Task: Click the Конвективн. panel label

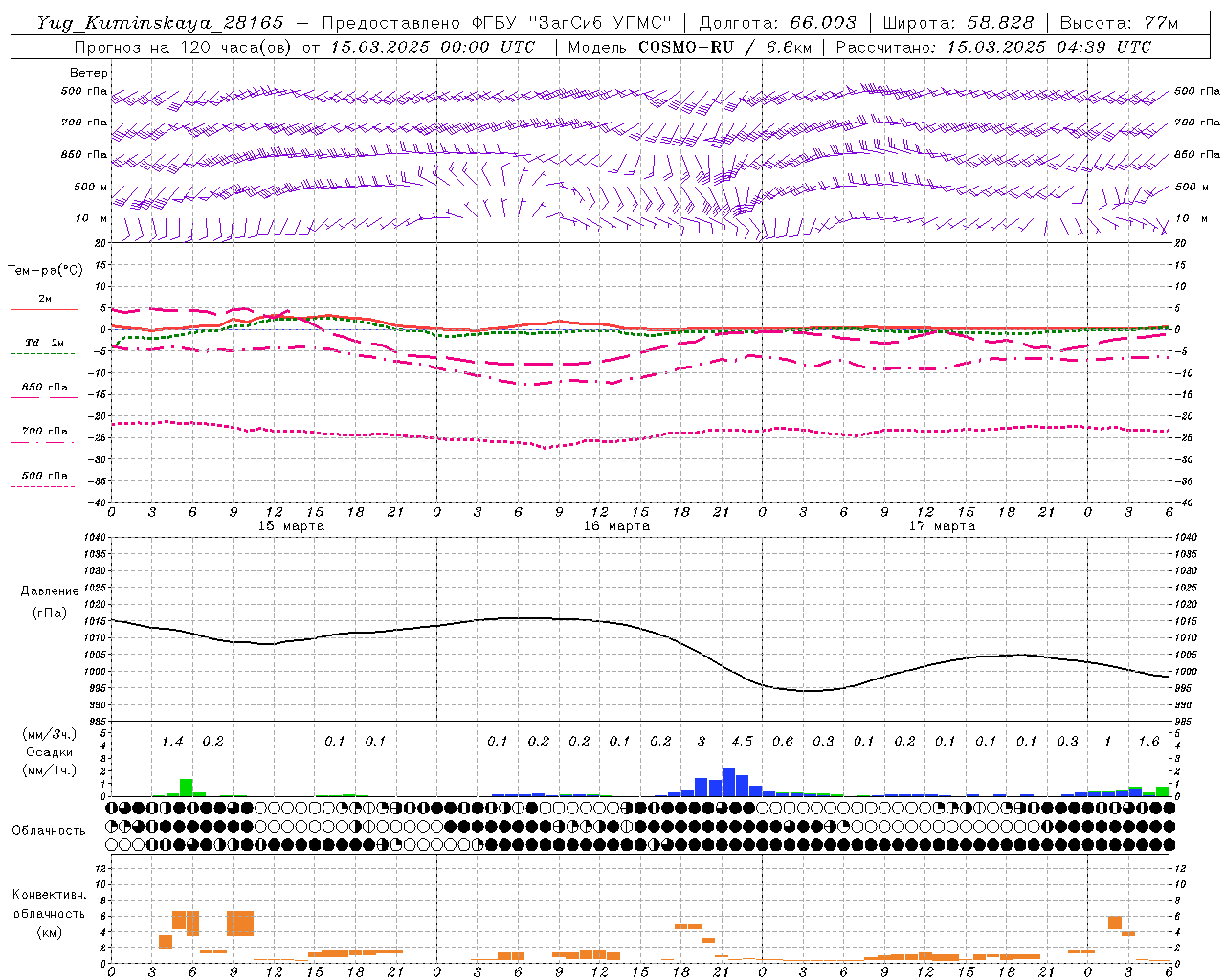Action: (50, 895)
